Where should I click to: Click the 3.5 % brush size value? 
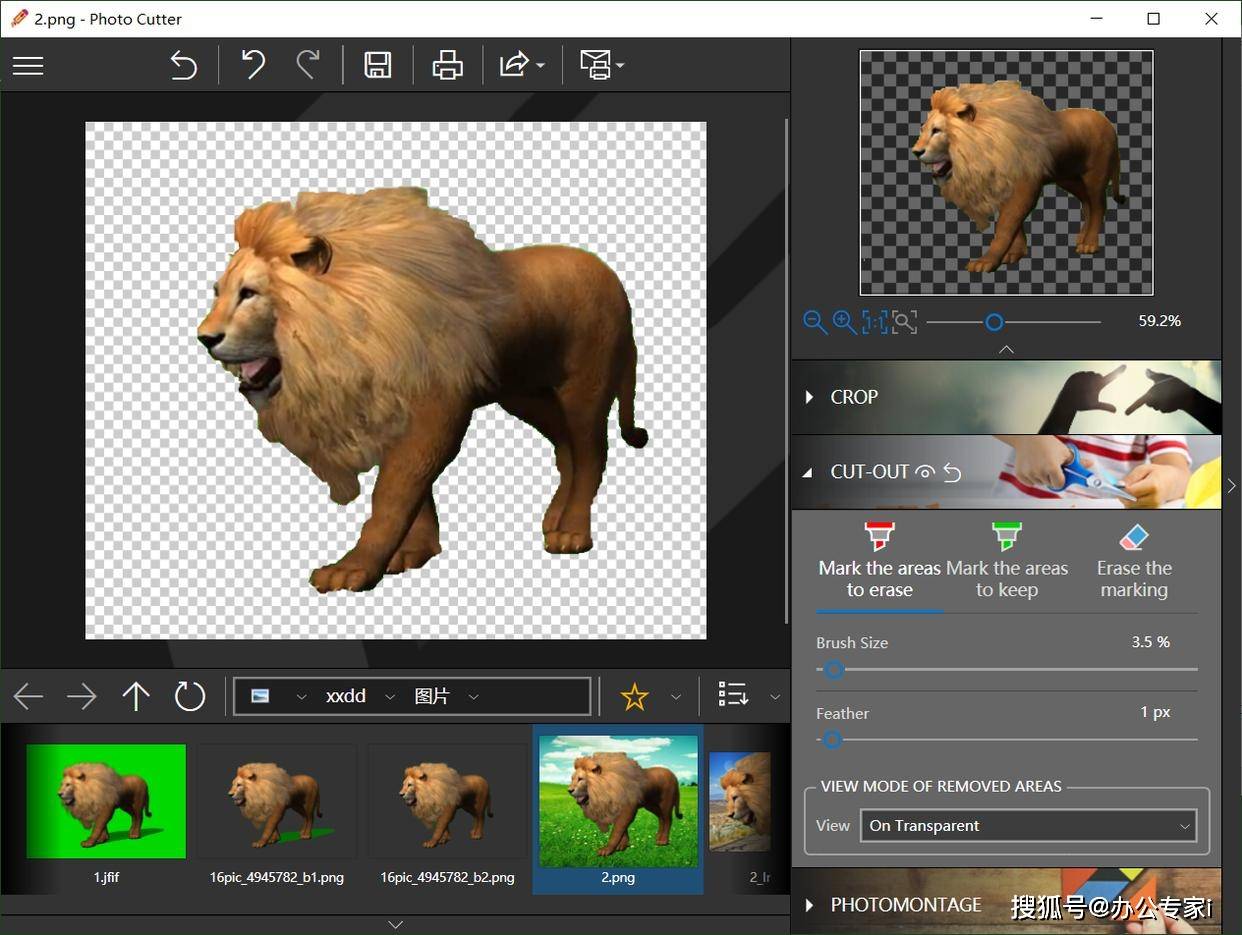tap(1151, 642)
